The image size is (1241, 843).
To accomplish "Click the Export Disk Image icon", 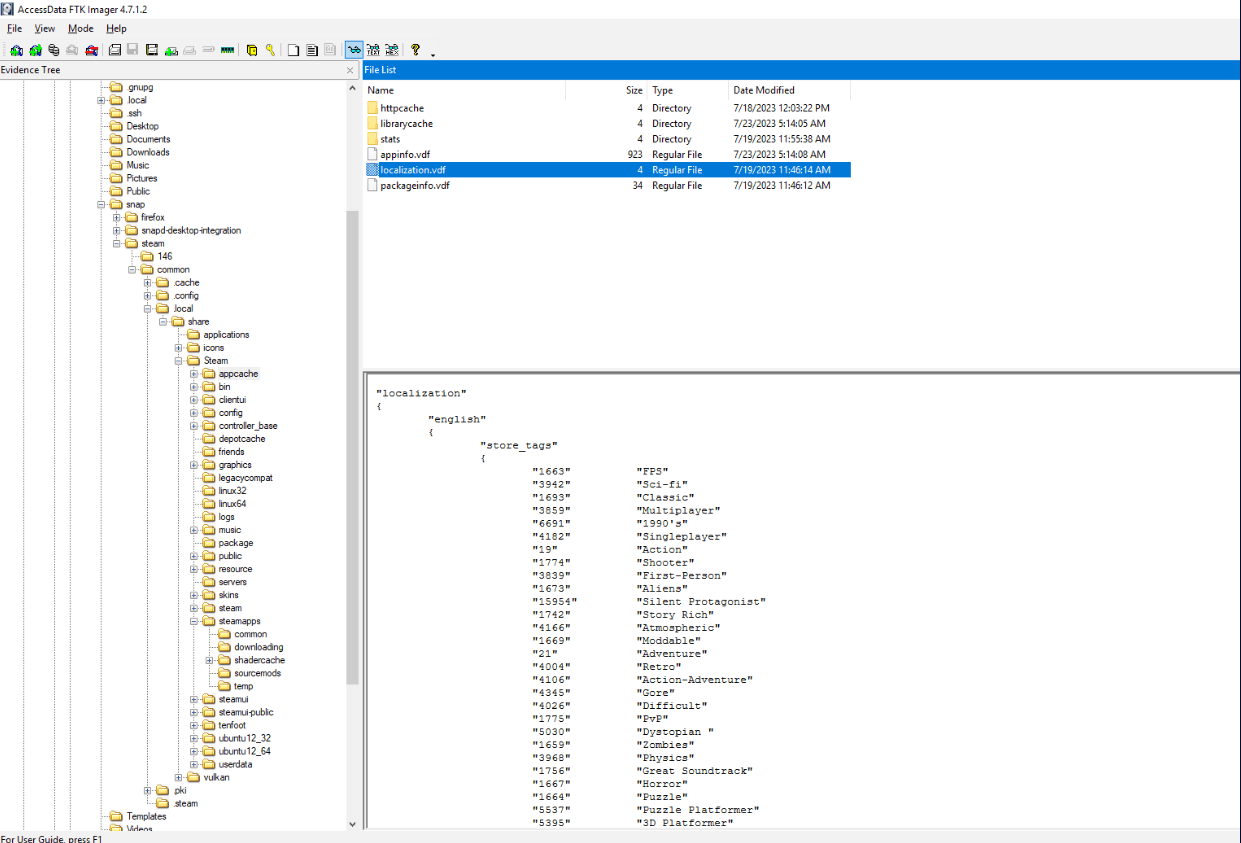I will [133, 50].
